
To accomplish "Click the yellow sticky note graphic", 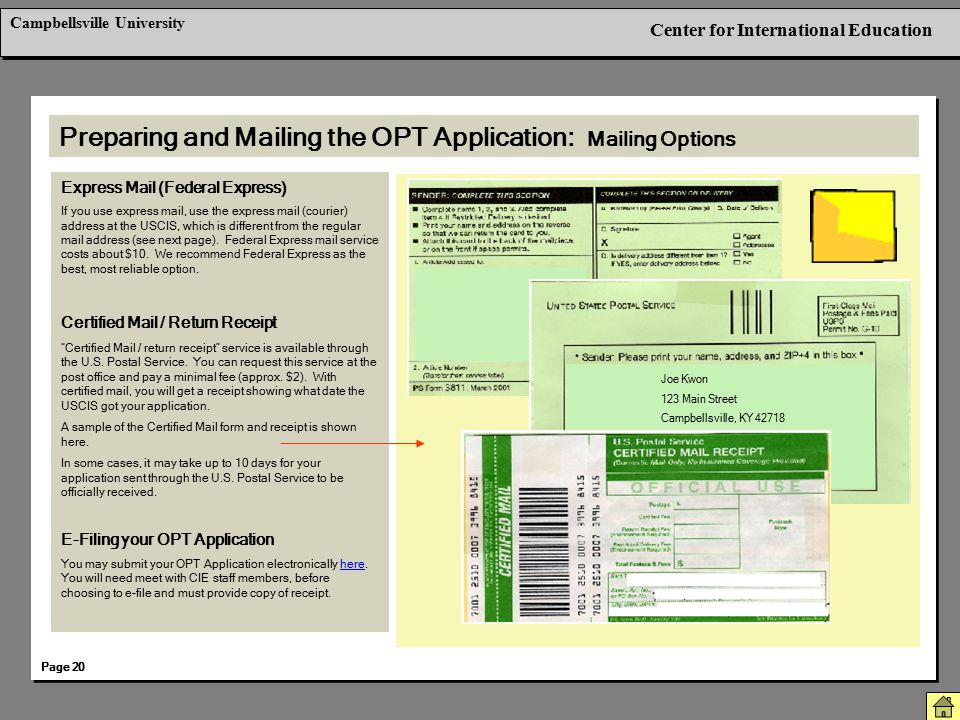I will pyautogui.click(x=853, y=226).
